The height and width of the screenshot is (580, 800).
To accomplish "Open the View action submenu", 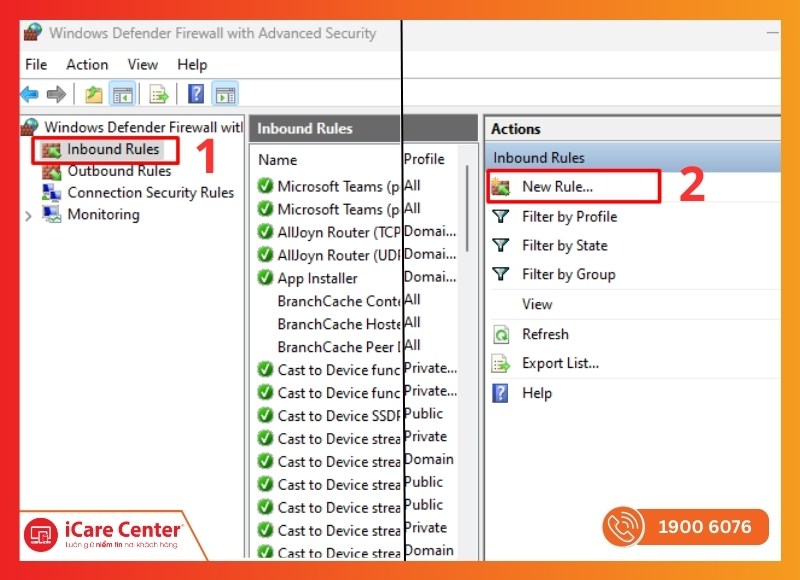I will (537, 305).
